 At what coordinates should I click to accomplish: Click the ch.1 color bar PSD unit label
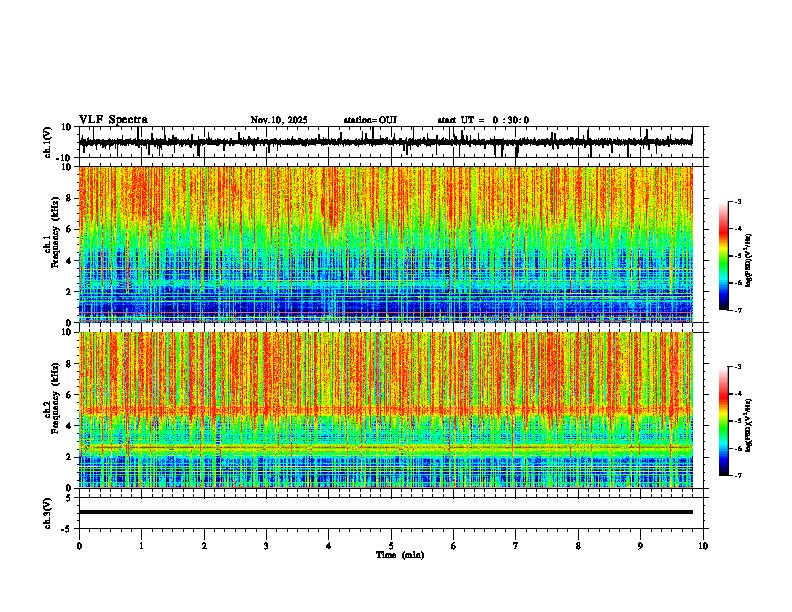749,260
